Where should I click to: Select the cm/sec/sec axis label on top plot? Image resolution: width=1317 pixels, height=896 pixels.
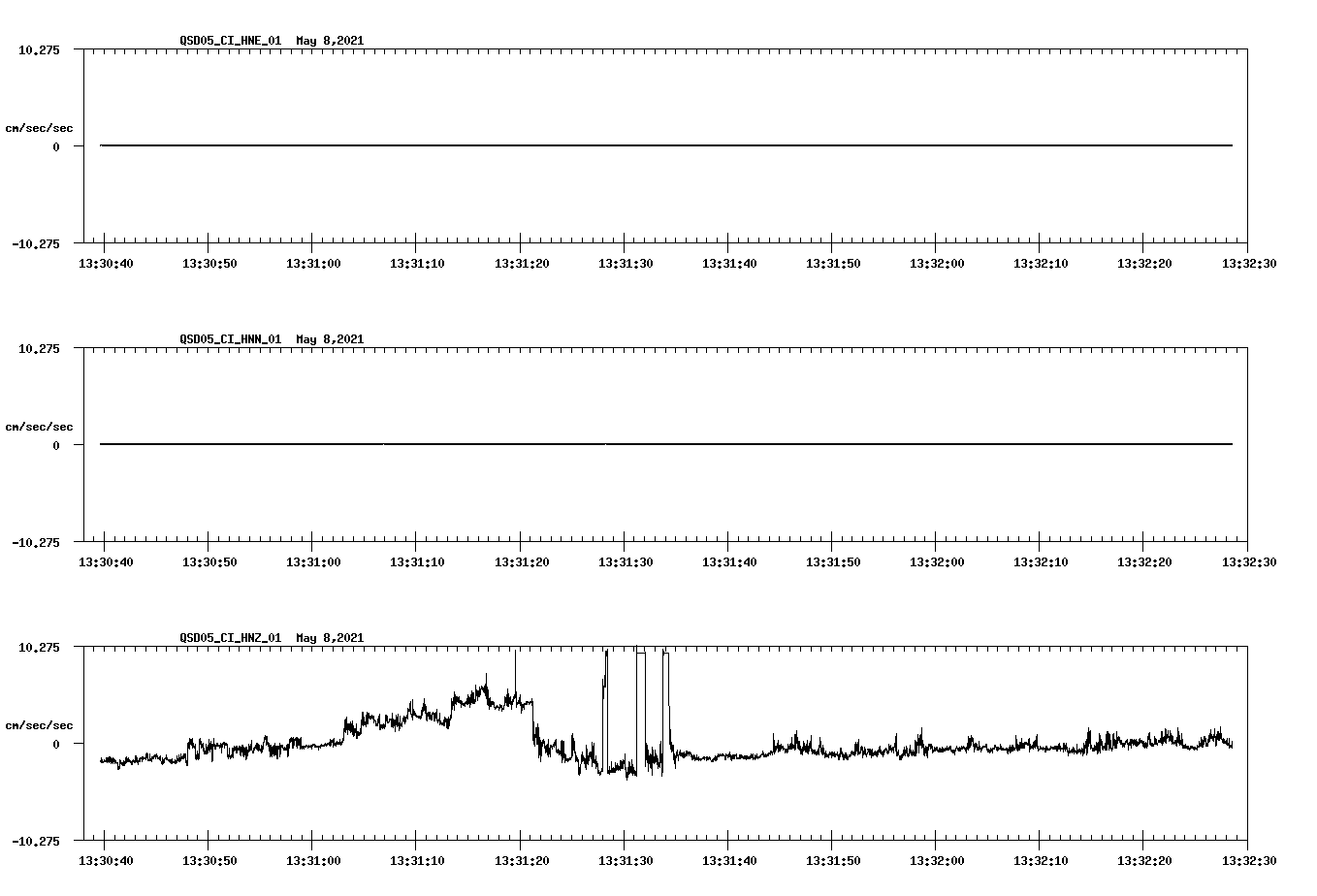(40, 127)
